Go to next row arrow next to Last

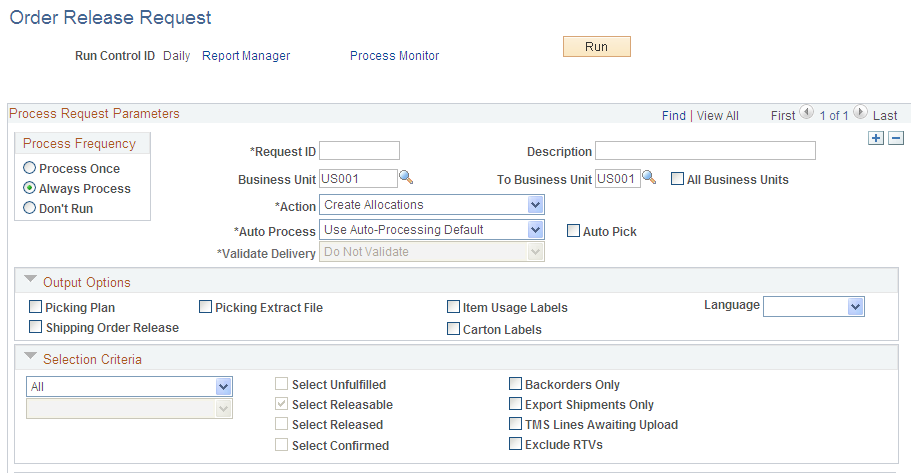860,112
